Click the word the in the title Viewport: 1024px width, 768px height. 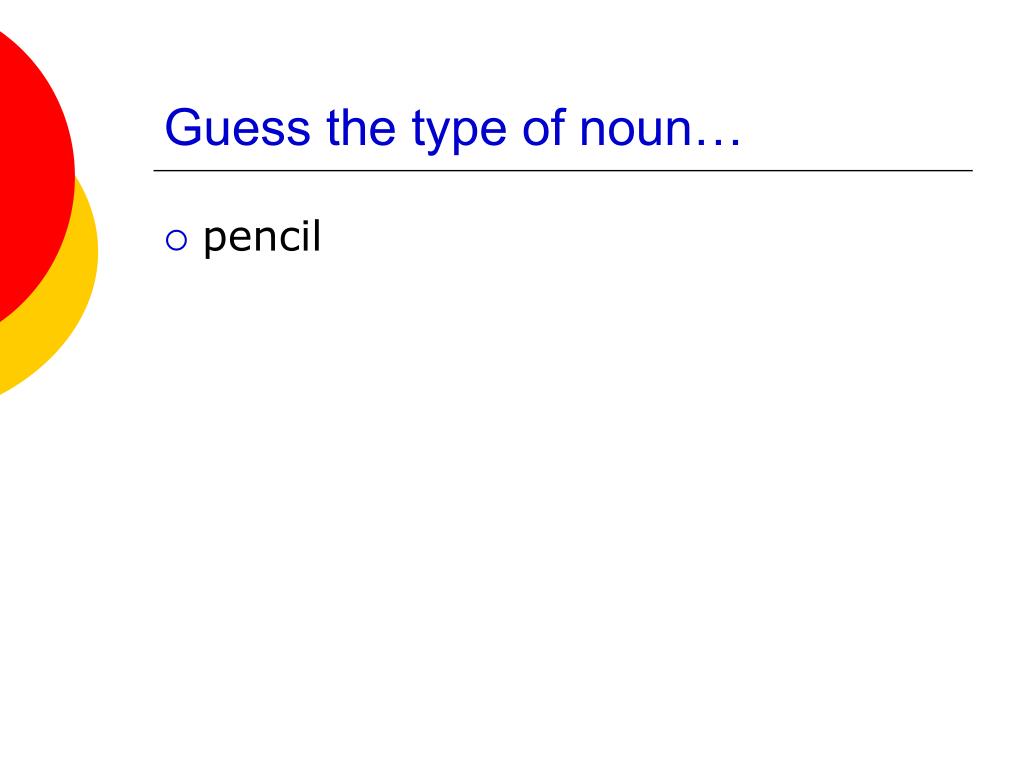click(x=360, y=127)
